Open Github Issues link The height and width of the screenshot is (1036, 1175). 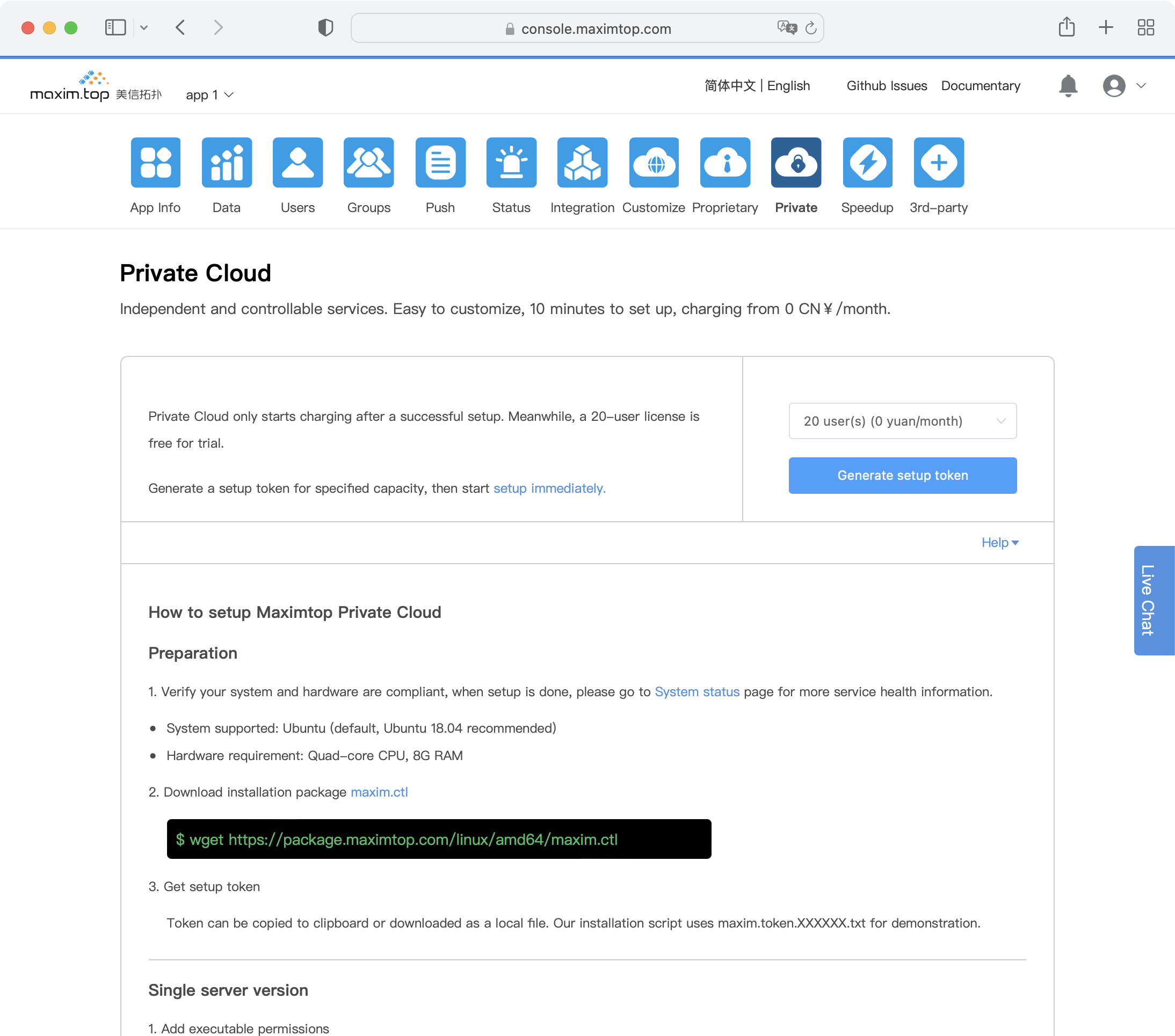887,85
